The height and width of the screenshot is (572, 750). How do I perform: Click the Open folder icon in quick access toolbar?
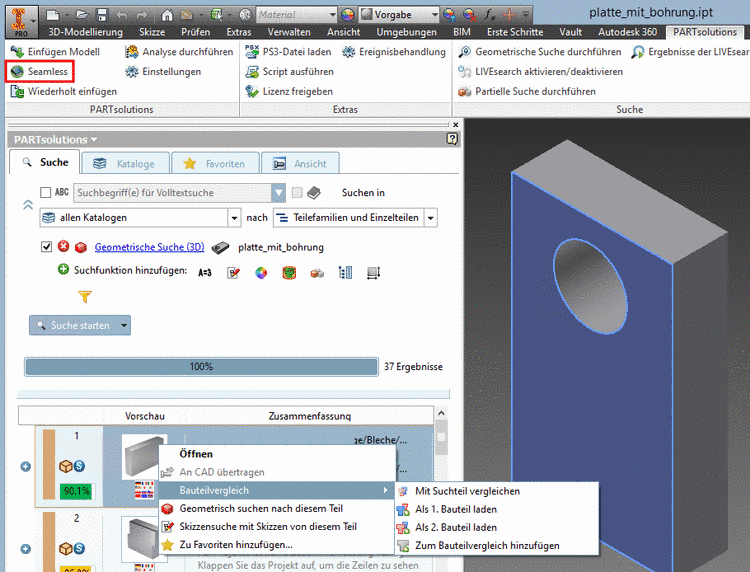click(x=82, y=15)
